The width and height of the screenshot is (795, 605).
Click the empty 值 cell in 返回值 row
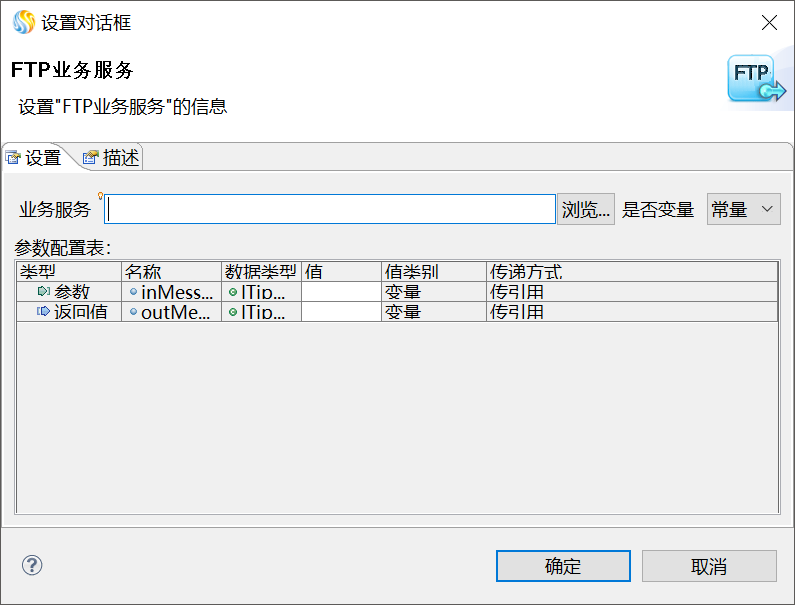(x=342, y=311)
